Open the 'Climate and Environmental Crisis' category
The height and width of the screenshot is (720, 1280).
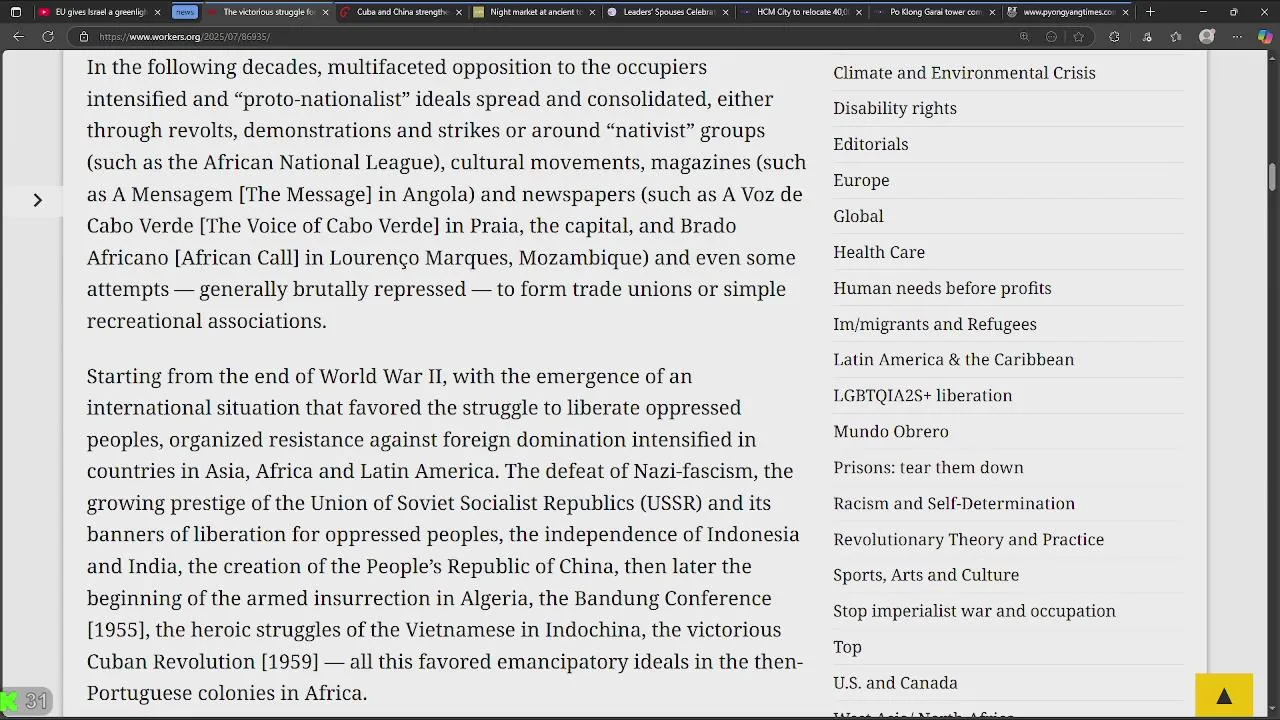point(964,73)
